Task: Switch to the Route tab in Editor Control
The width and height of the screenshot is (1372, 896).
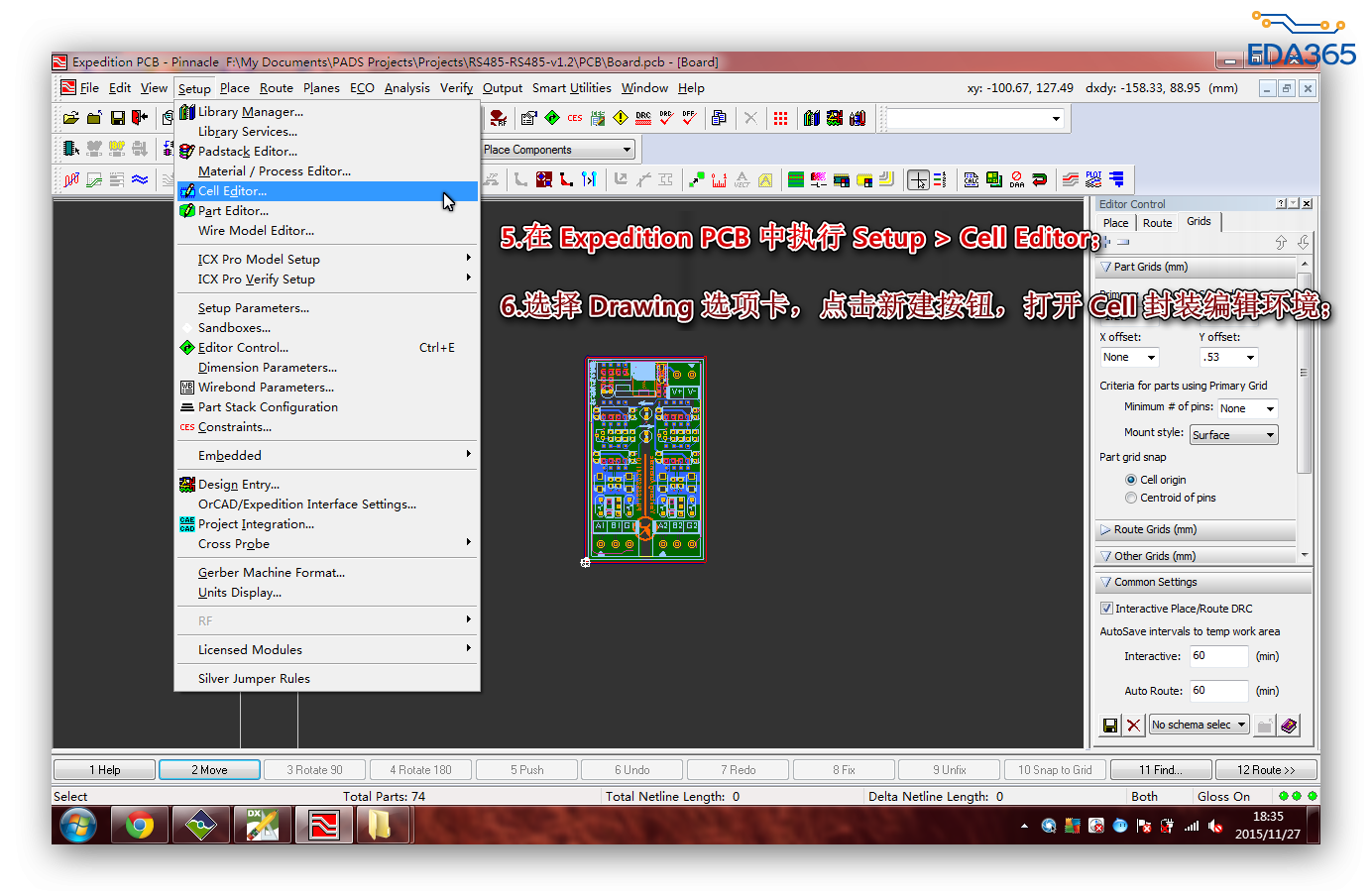Action: point(1157,223)
